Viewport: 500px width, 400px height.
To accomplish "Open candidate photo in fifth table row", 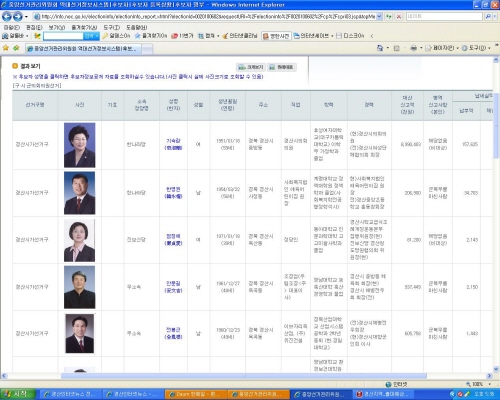I will click(x=79, y=333).
